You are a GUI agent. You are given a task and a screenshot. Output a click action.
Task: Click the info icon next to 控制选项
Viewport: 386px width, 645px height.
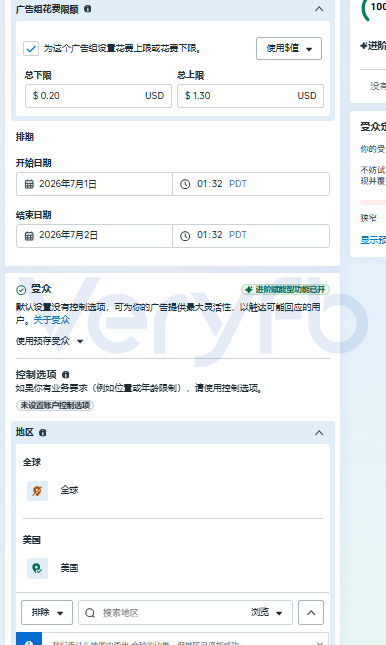[65, 375]
